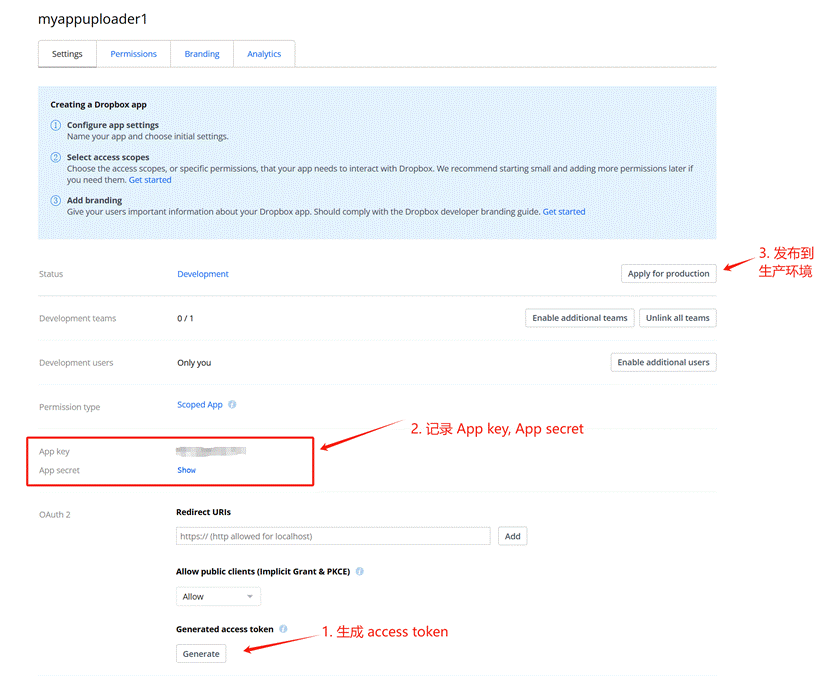Screen dimensions: 827x677
Task: Follow Get started link for branding guide
Action: pos(564,211)
